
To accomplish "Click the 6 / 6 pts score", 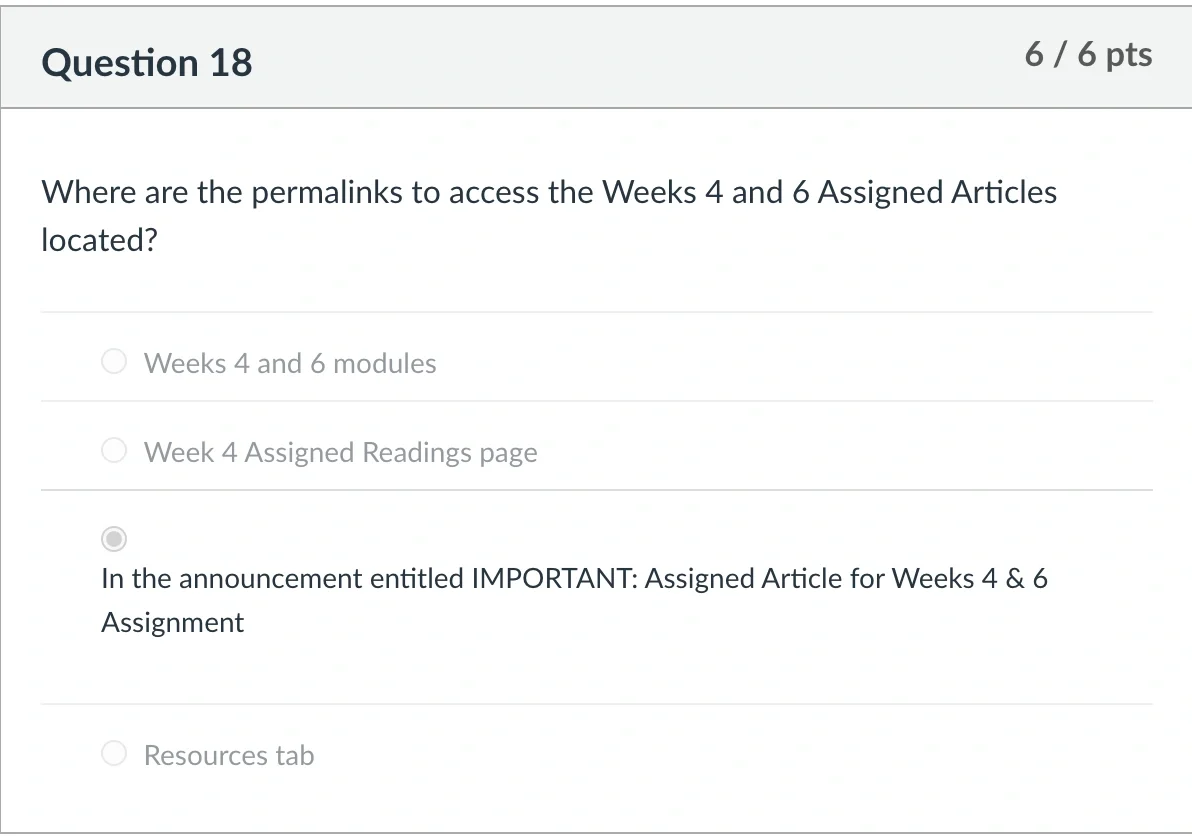I will click(1089, 55).
